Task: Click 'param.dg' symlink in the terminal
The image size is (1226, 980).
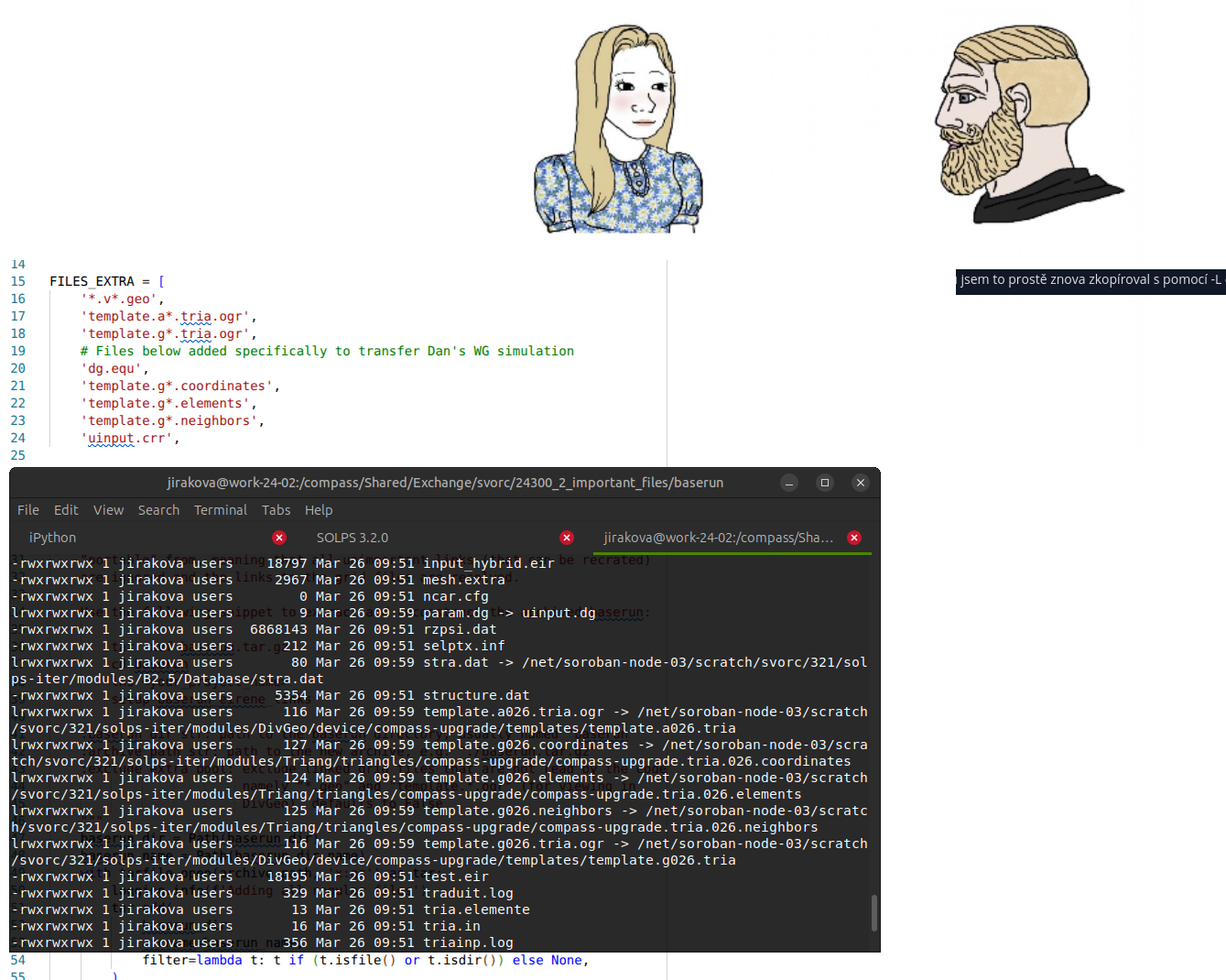Action: pos(456,613)
